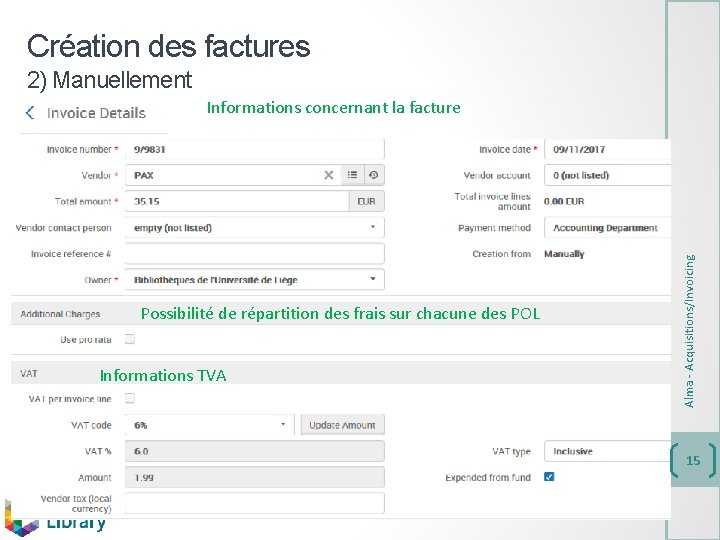Click the Total amount field
Screen dimensions: 720x540
coord(237,201)
